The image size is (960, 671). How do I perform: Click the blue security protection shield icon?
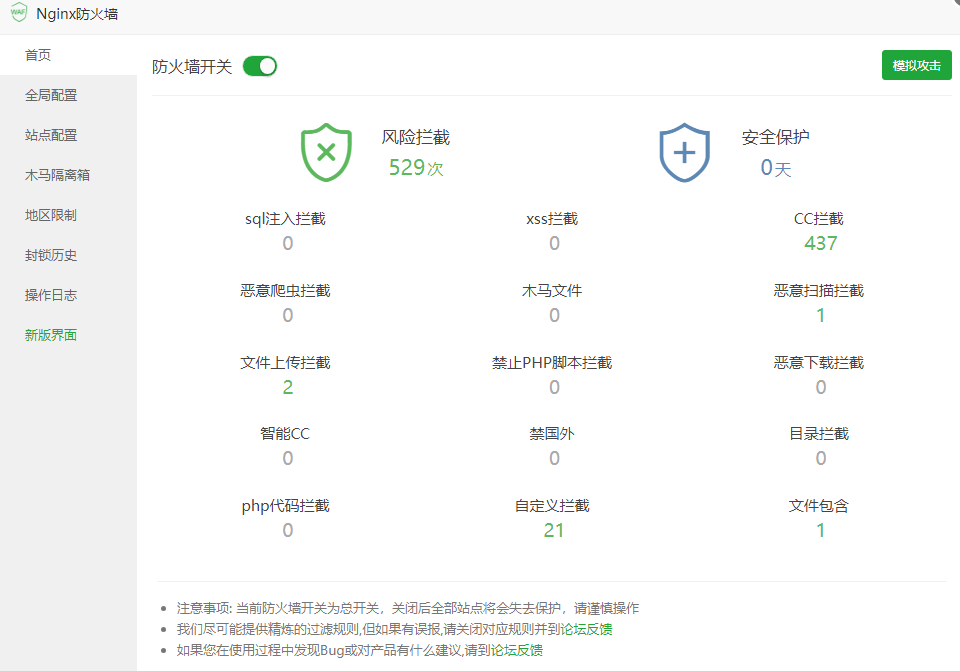tap(684, 152)
